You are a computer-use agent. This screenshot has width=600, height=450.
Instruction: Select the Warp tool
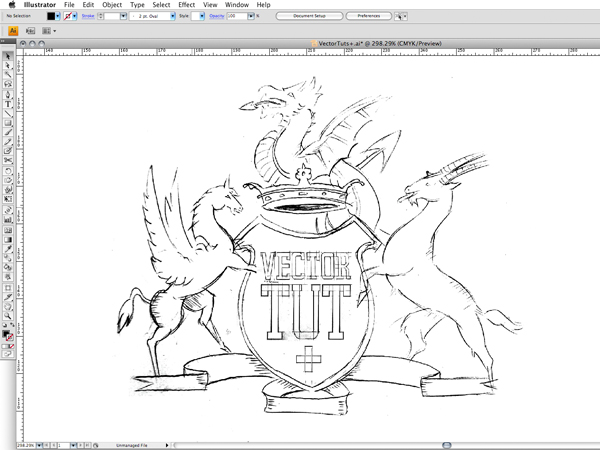(8, 189)
